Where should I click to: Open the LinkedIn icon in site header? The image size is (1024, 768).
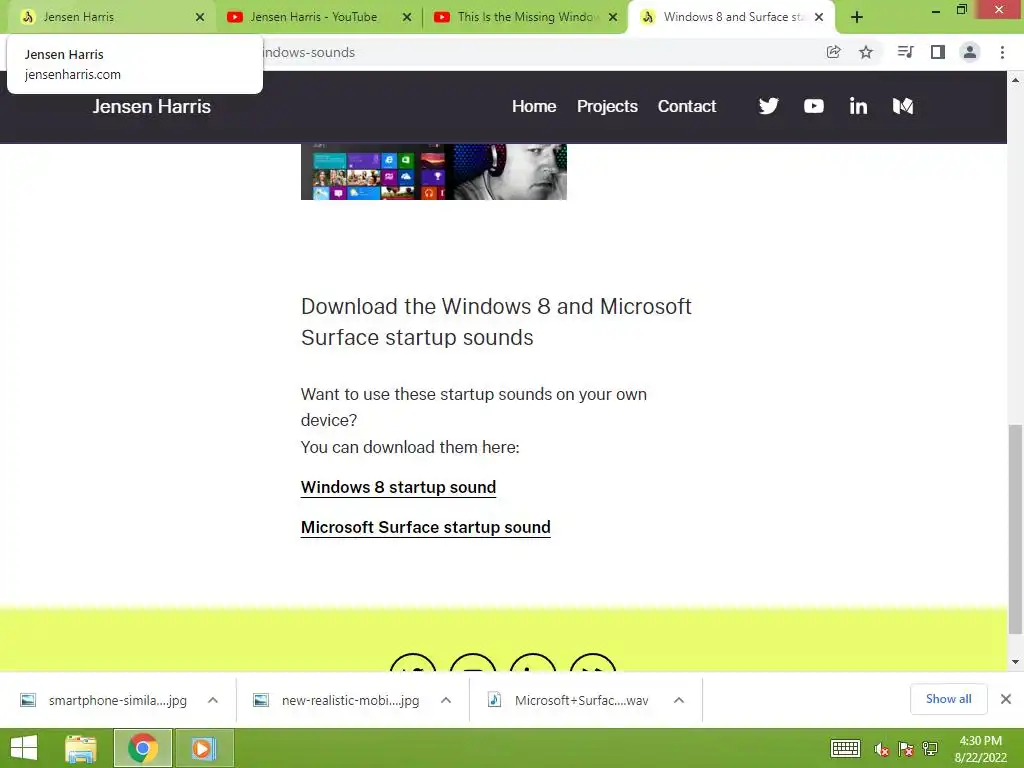click(x=858, y=106)
